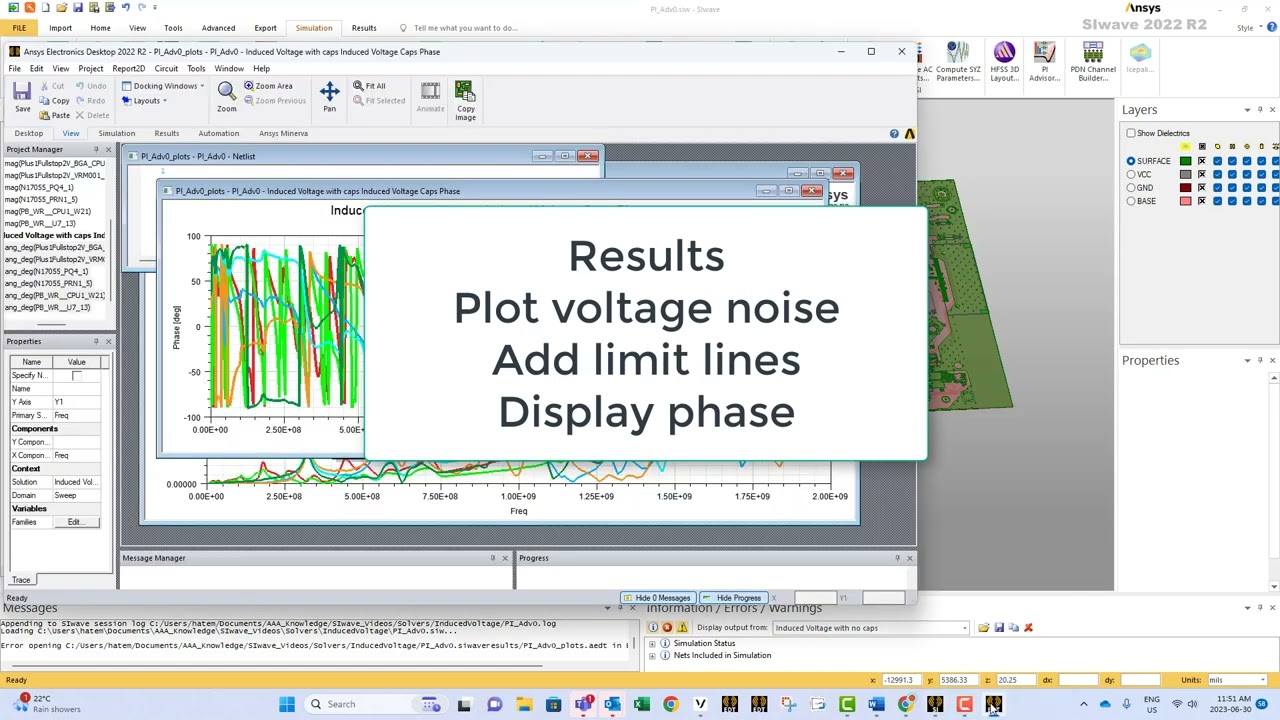Open Report2D menu
1280x720 pixels.
[x=128, y=69]
